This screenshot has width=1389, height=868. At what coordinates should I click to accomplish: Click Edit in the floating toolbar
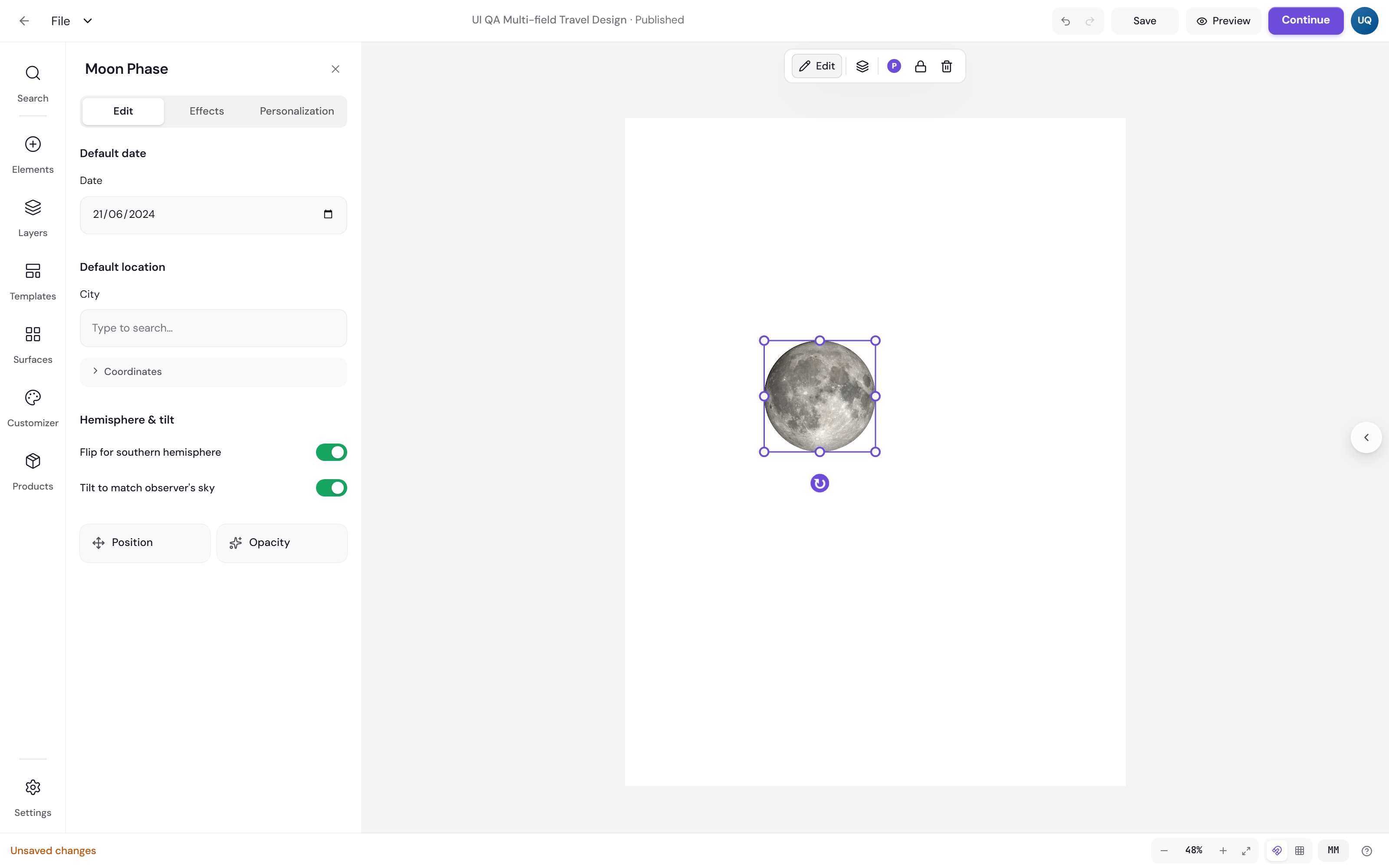(x=817, y=66)
